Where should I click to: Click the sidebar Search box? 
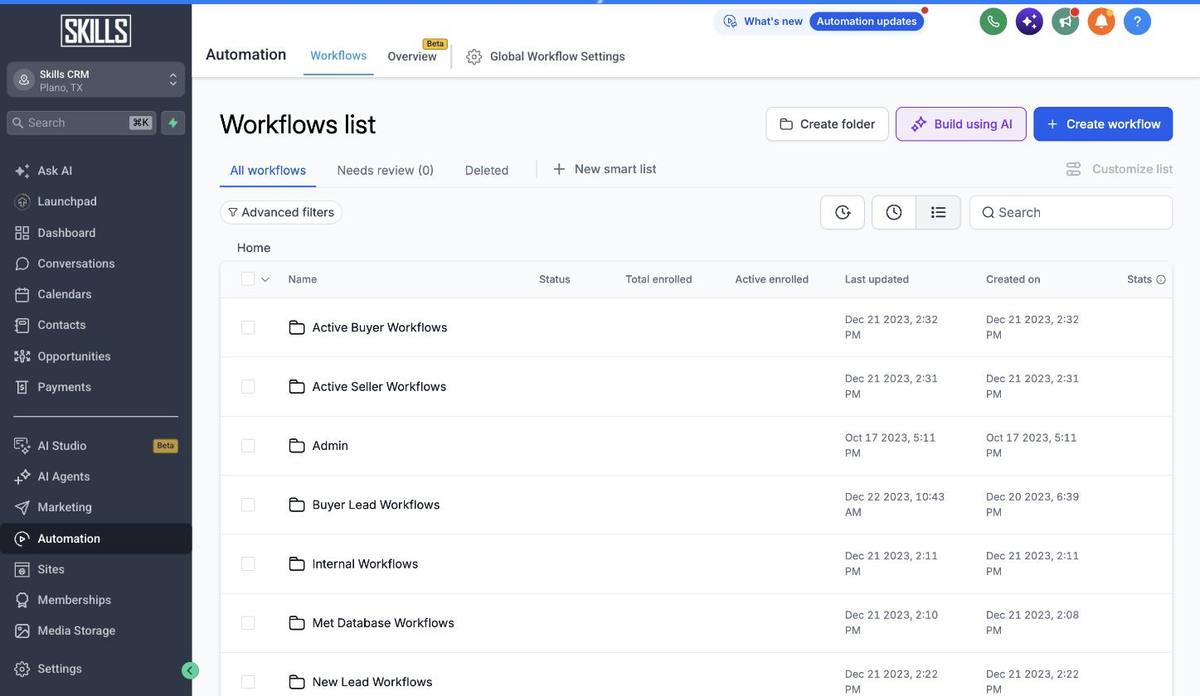[82, 123]
